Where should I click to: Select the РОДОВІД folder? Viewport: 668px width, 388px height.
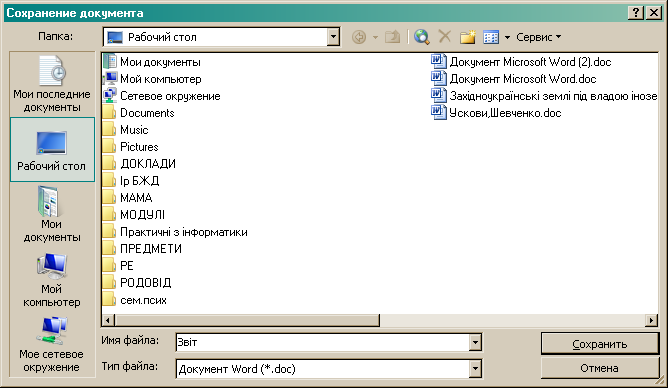pyautogui.click(x=137, y=283)
